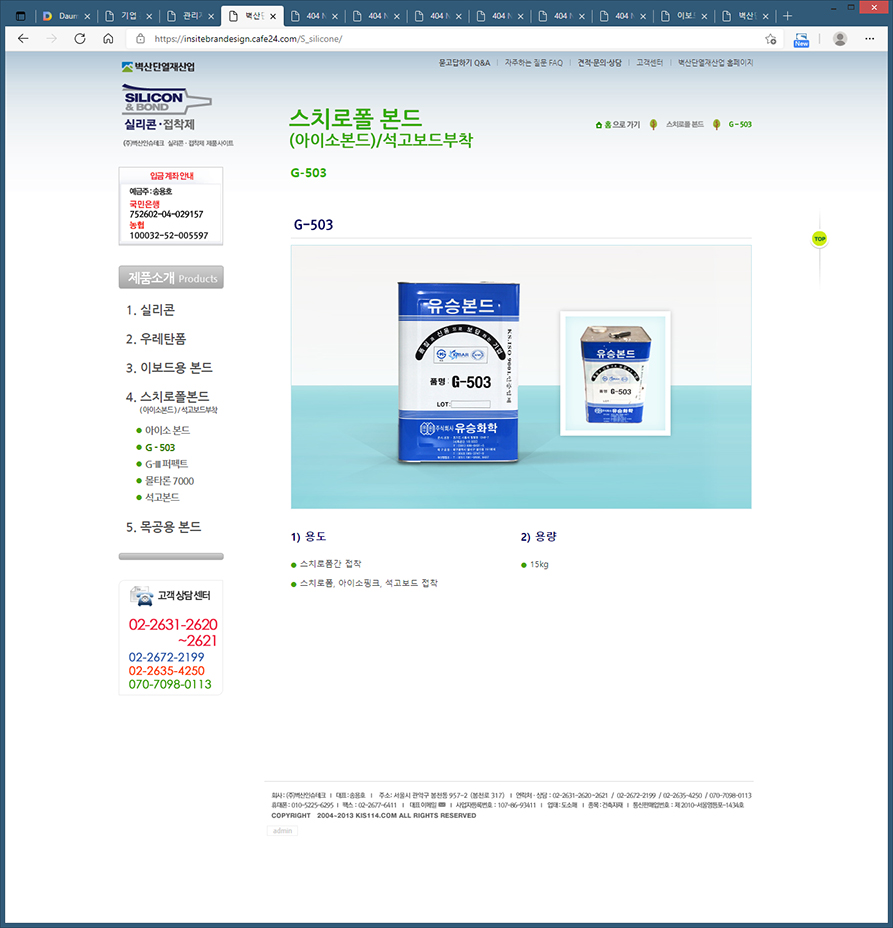Open 1. 실리콘 product category
This screenshot has width=893, height=928.
click(x=151, y=310)
